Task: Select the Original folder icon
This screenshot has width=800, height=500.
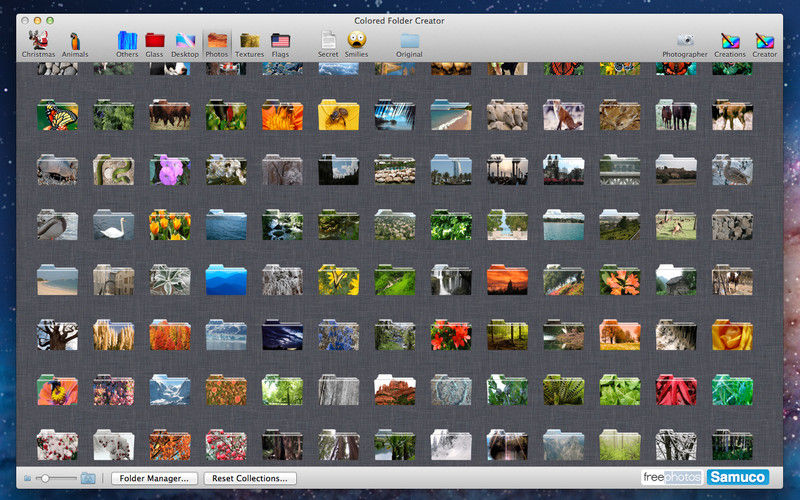Action: 409,44
